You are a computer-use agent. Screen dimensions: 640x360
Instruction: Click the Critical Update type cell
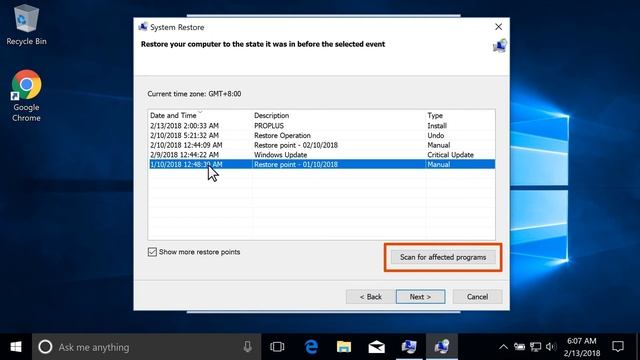pyautogui.click(x=450, y=155)
